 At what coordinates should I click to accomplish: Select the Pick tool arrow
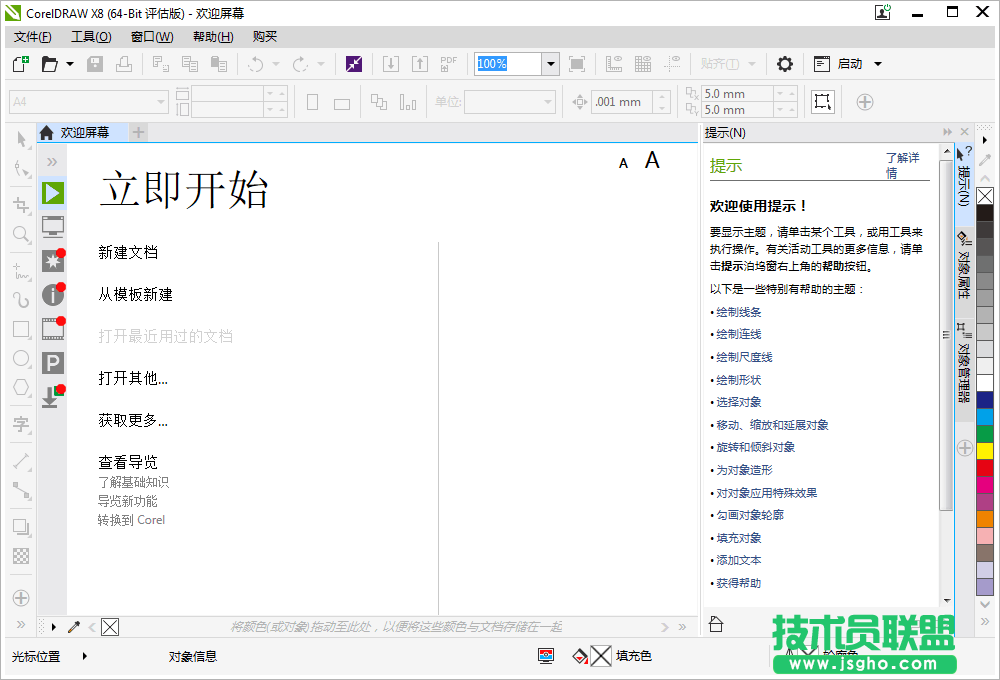pos(22,139)
